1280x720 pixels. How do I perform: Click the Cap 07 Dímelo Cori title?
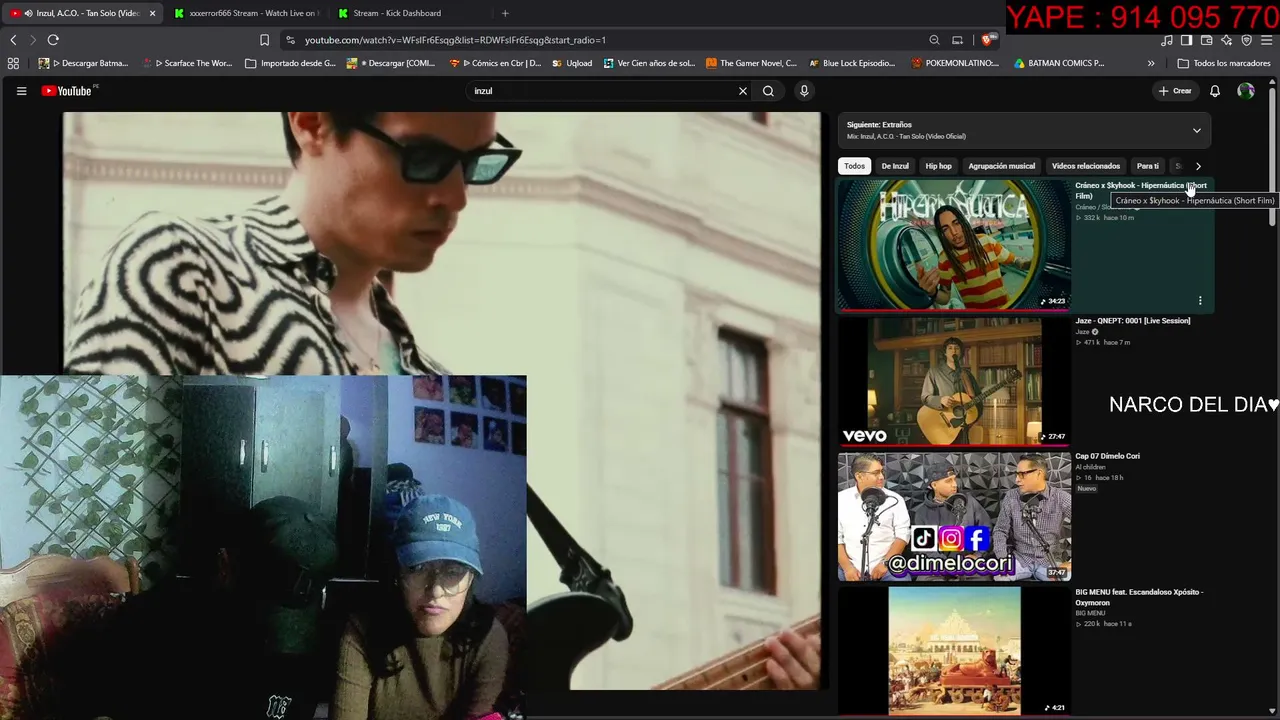(x=1107, y=456)
